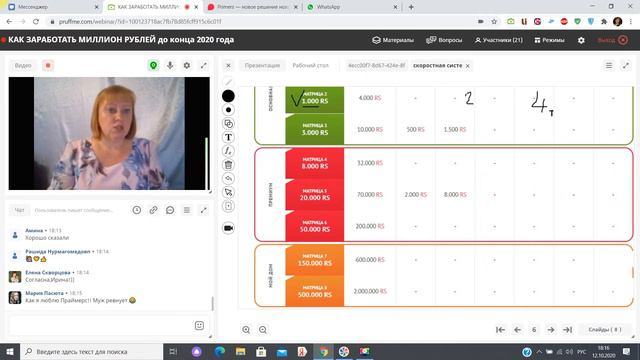Toggle the video camera tool in drawing bar
Image resolution: width=640 pixels, height=360 pixels.
pyautogui.click(x=228, y=228)
